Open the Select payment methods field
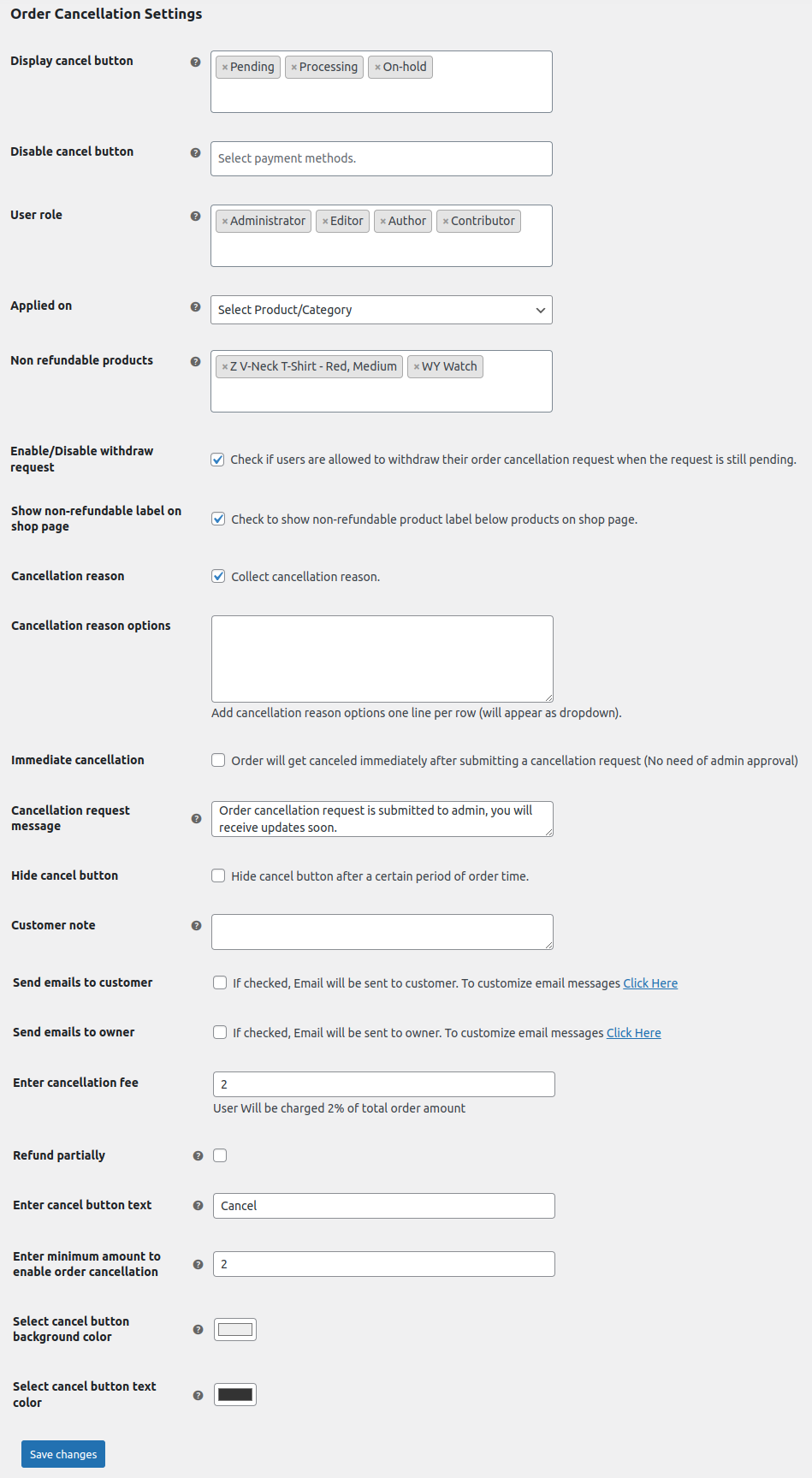This screenshot has height=1478, width=812. (381, 158)
